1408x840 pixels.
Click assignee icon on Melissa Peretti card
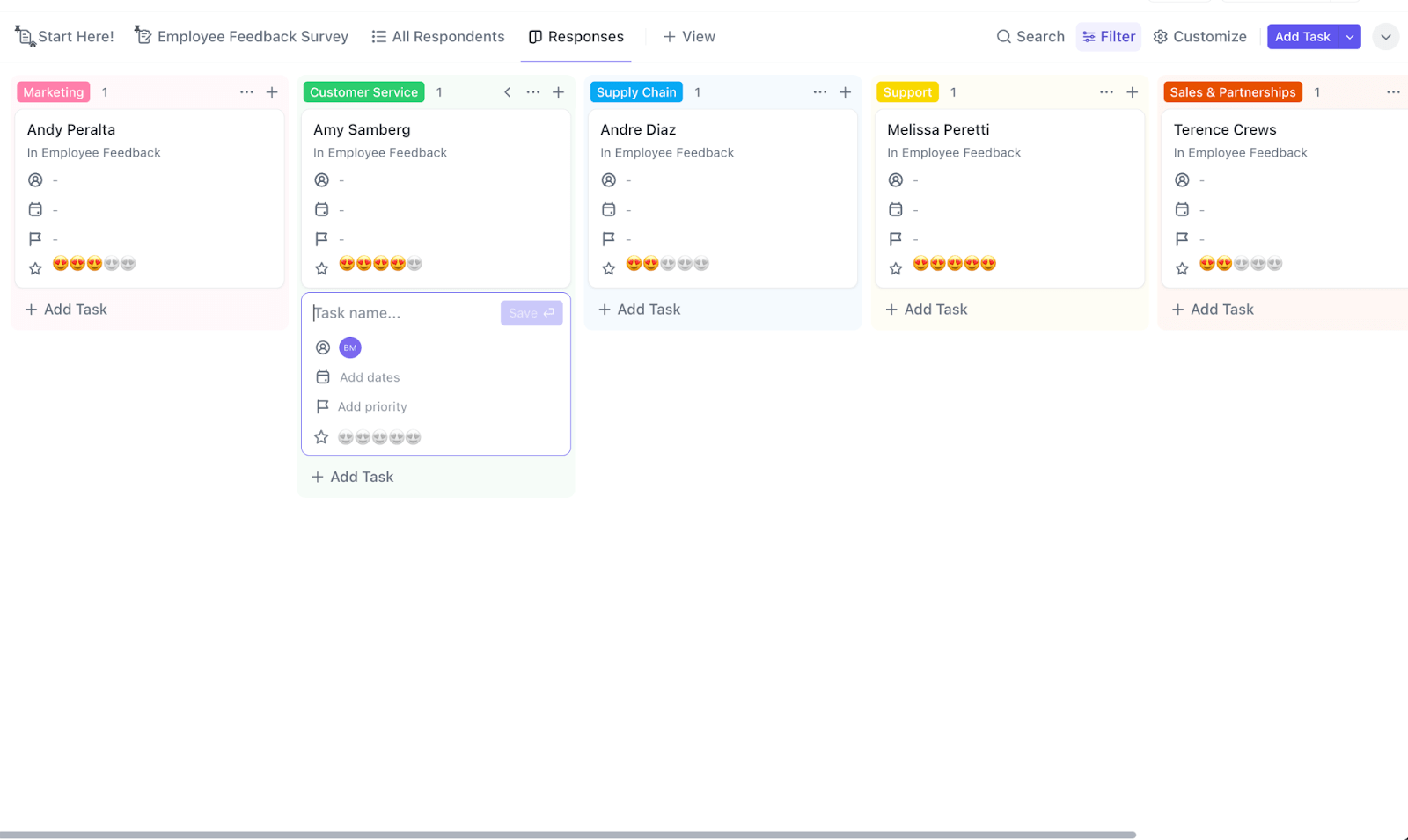tap(896, 180)
